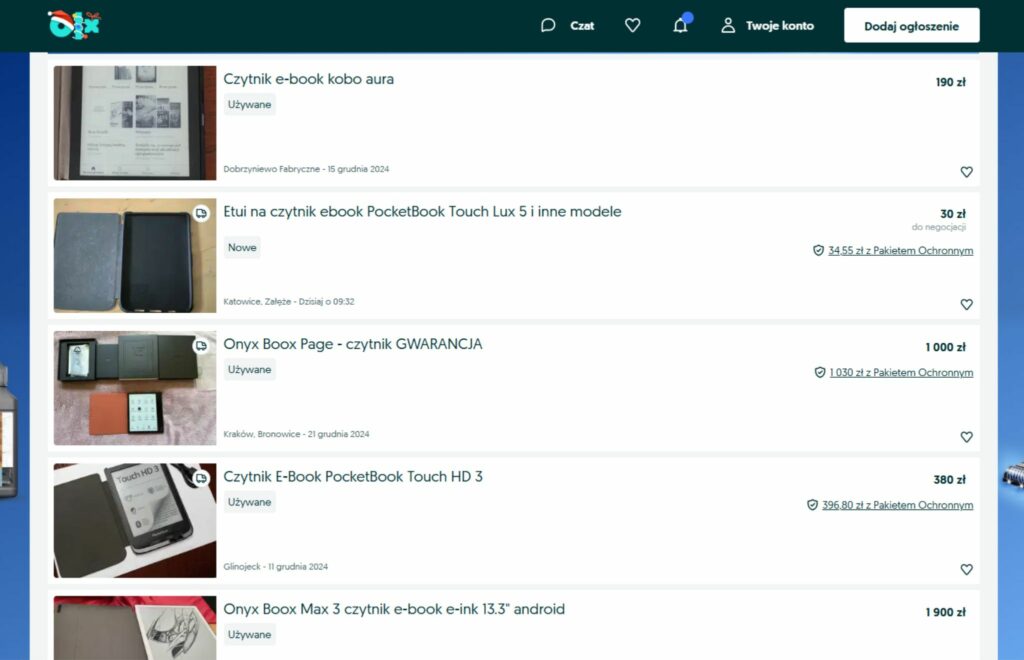Click Używane tag on Touch HD 3 listing
Screen dimensions: 1024x660
coord(249,502)
